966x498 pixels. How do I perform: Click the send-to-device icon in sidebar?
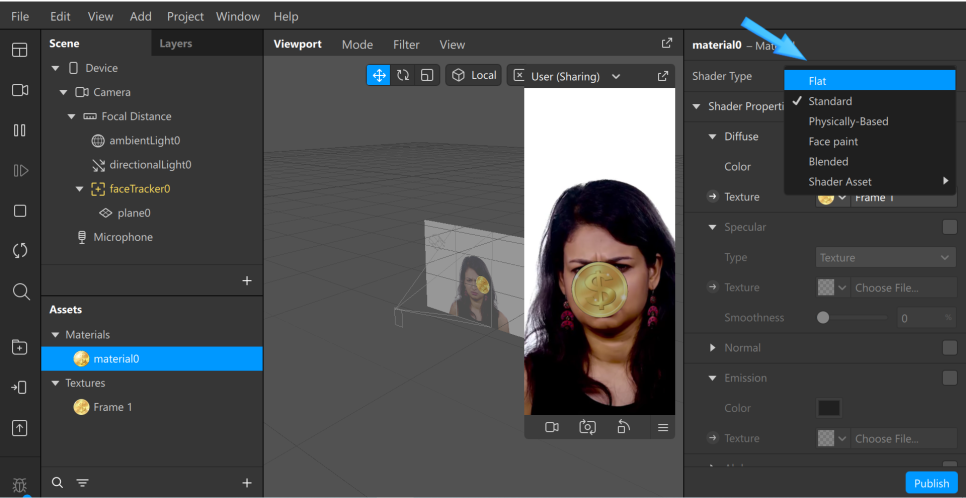20,388
